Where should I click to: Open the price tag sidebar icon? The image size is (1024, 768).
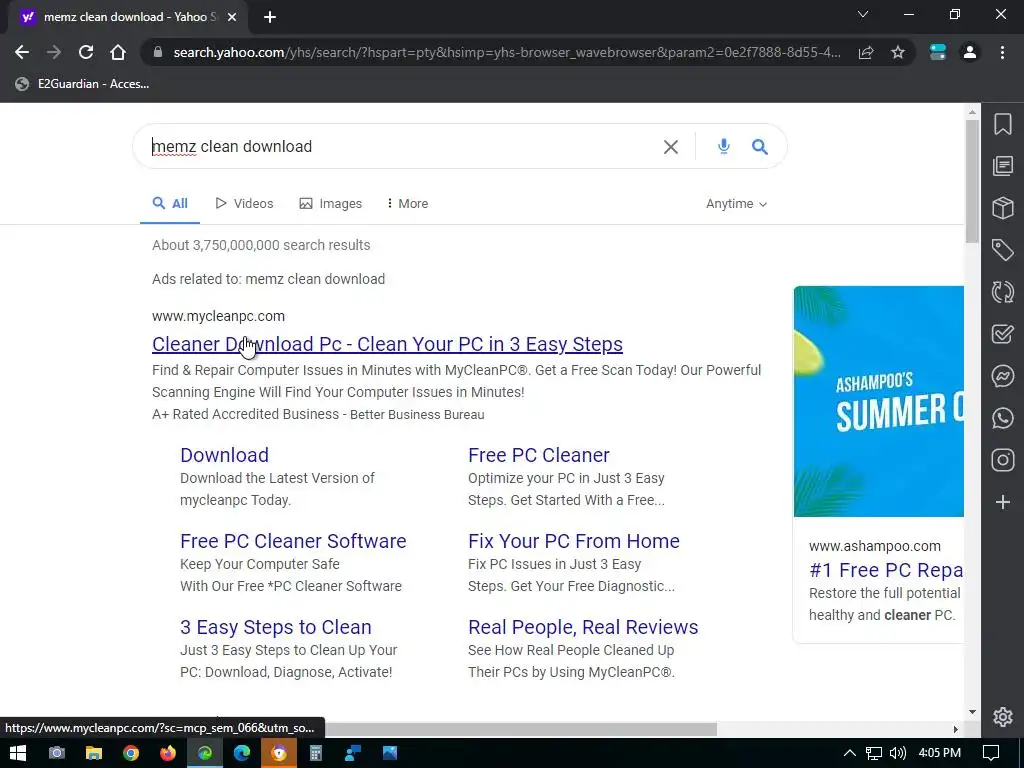tap(1002, 249)
